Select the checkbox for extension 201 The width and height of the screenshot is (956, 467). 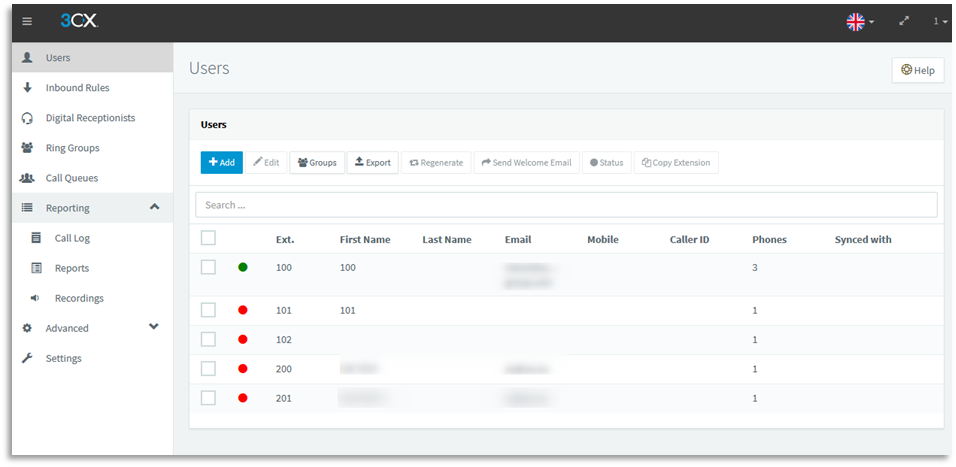208,398
